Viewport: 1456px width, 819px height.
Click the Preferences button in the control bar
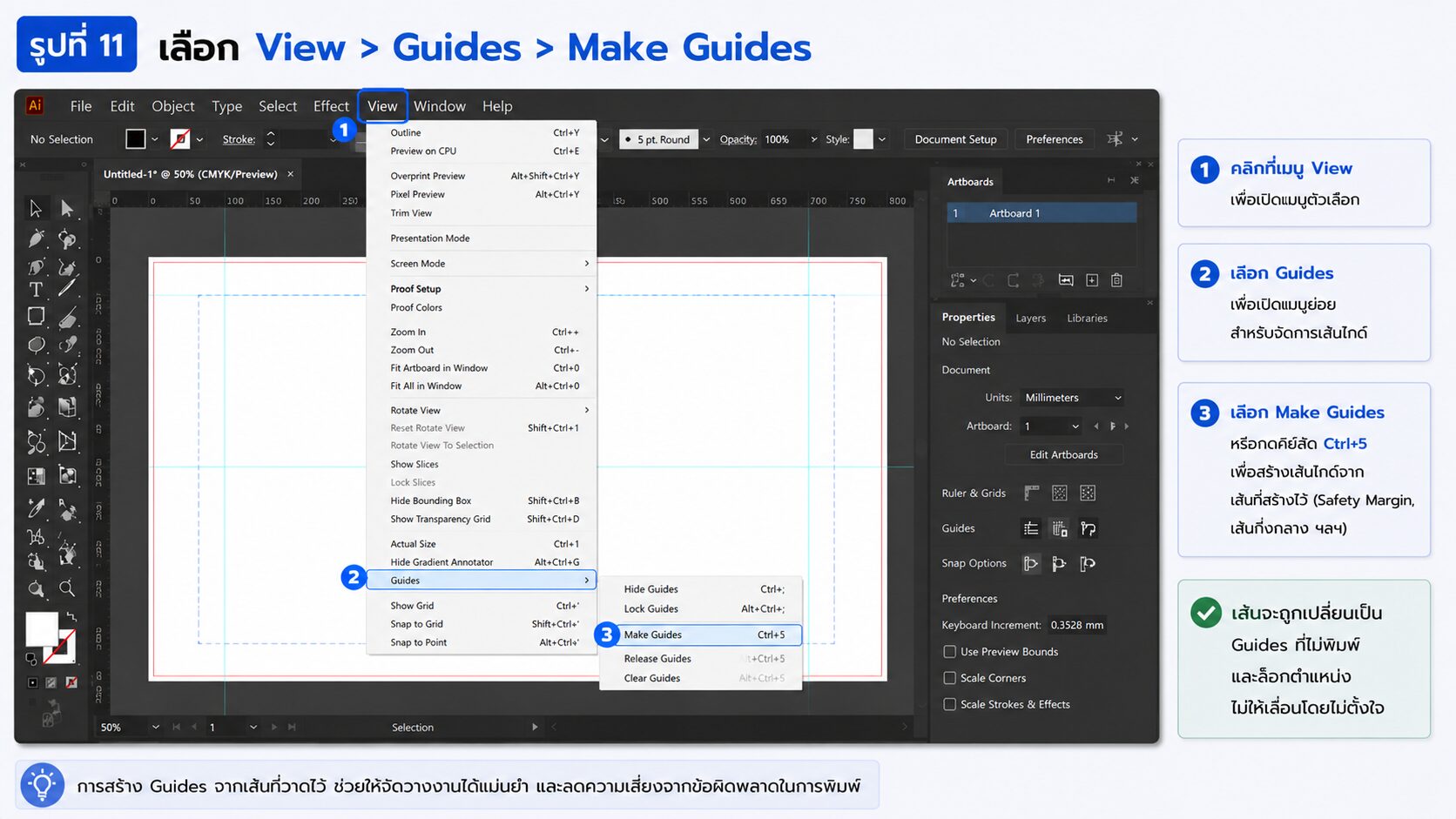pyautogui.click(x=1054, y=139)
